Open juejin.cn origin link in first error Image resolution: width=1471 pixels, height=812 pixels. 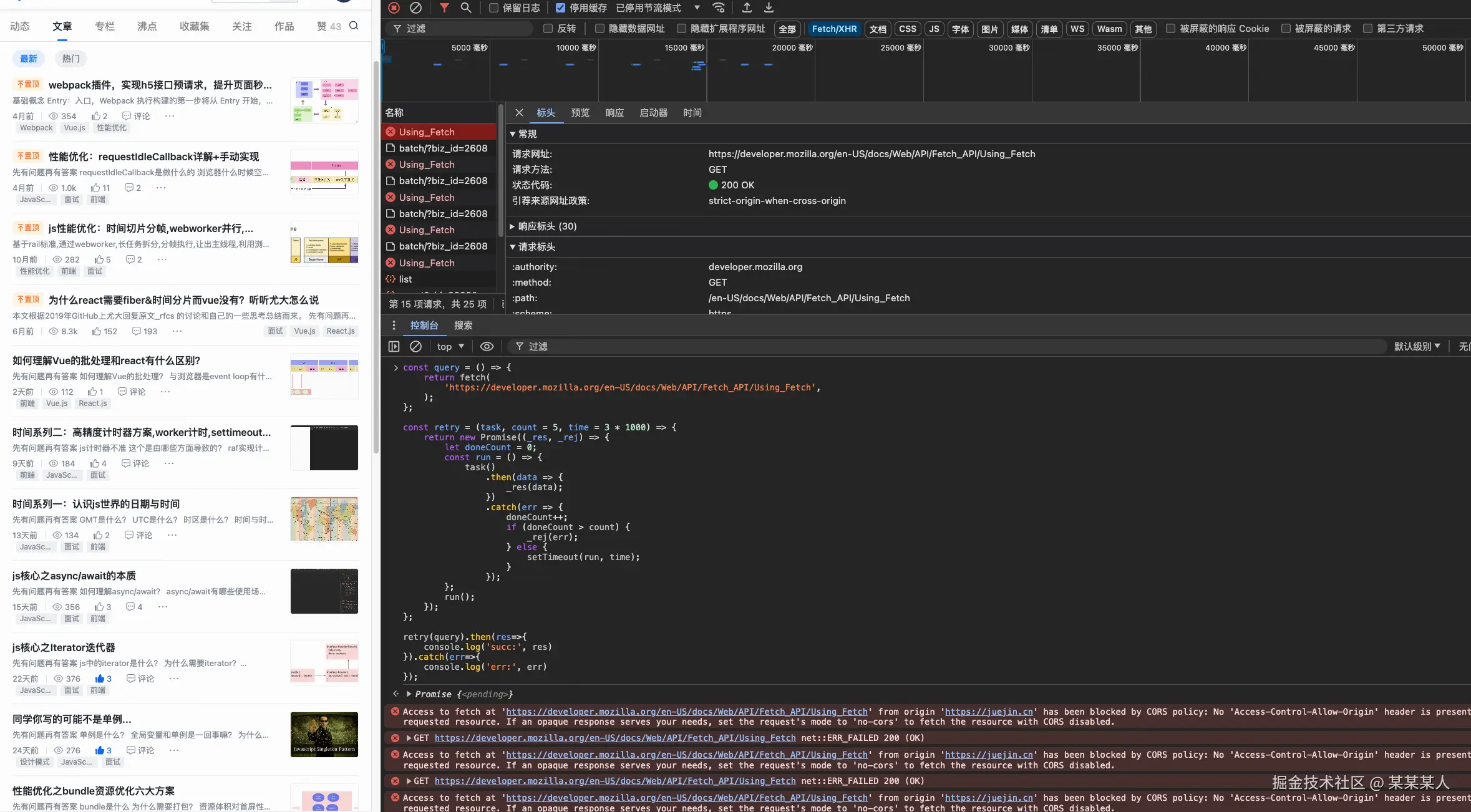[989, 712]
